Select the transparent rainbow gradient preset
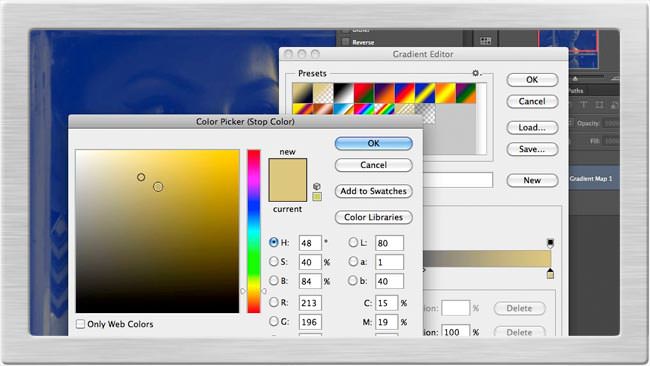650x366 pixels. pyautogui.click(x=384, y=109)
